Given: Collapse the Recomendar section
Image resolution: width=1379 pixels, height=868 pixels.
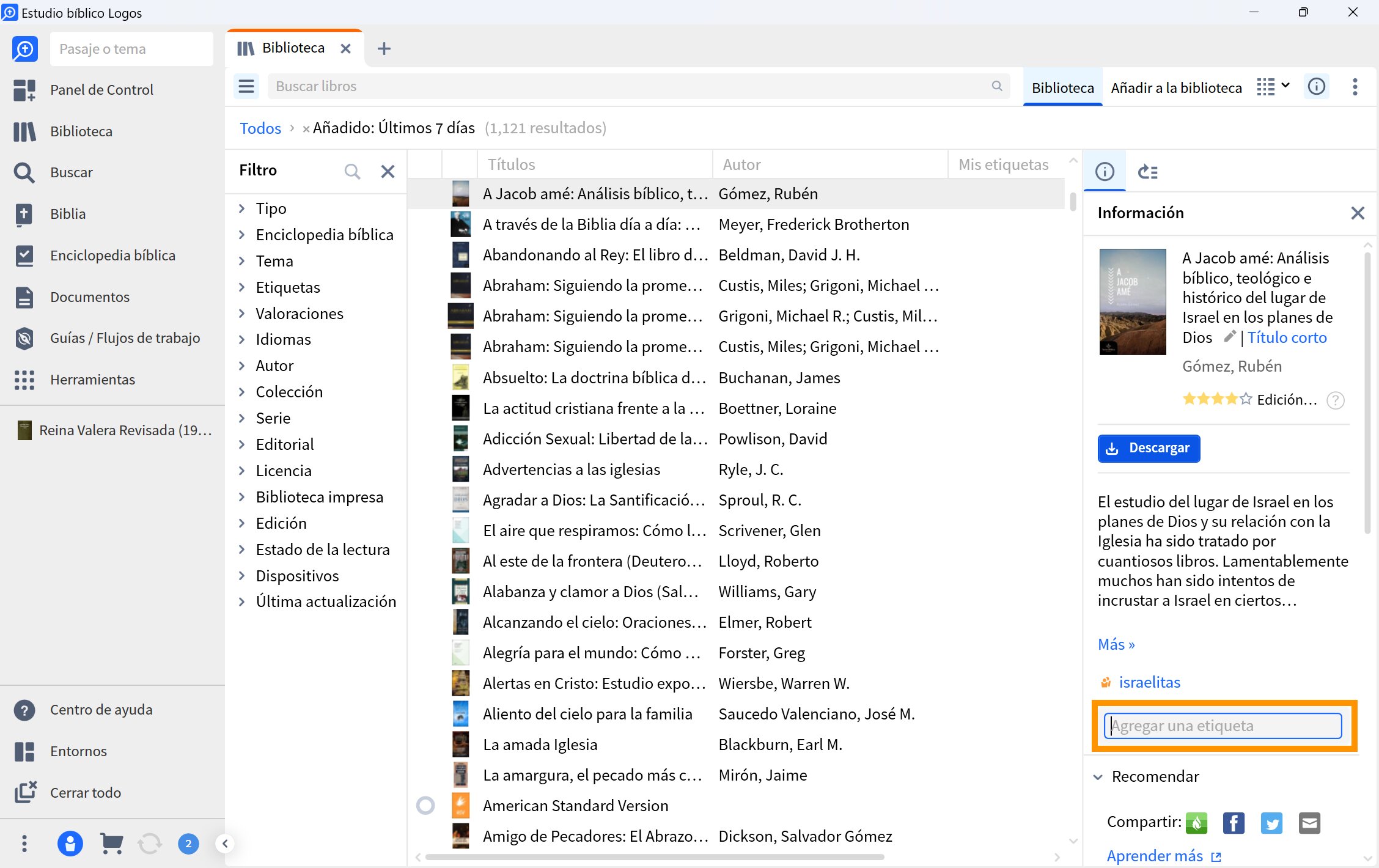Looking at the screenshot, I should (x=1098, y=777).
